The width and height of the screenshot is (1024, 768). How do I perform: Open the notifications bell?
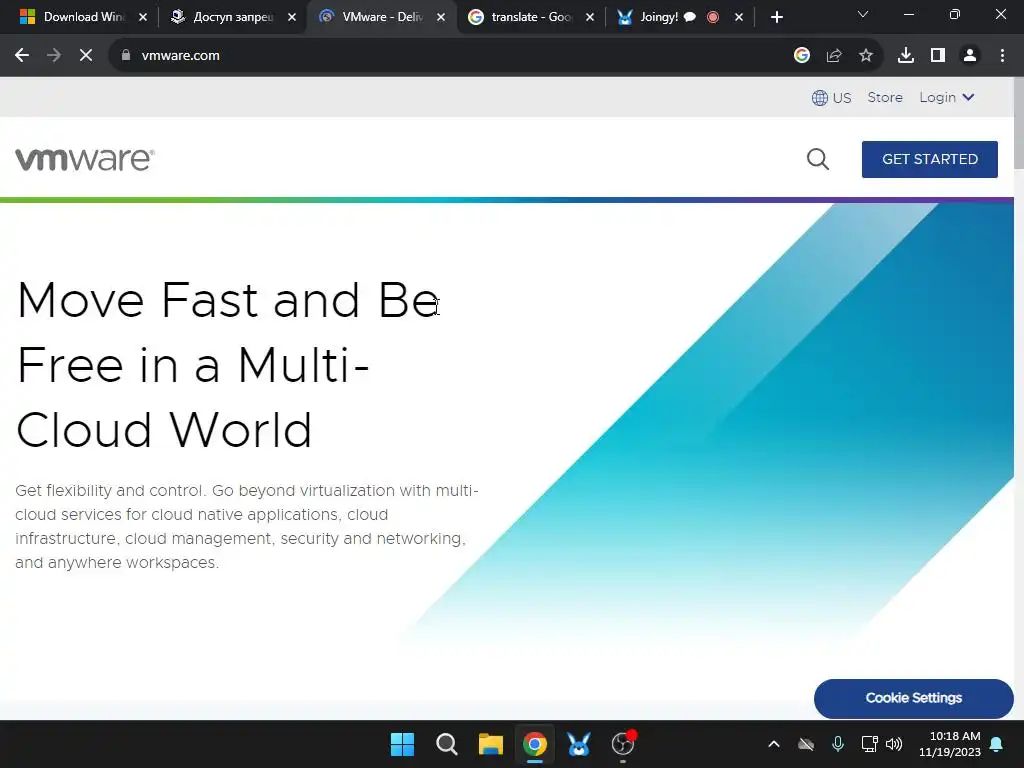click(997, 744)
